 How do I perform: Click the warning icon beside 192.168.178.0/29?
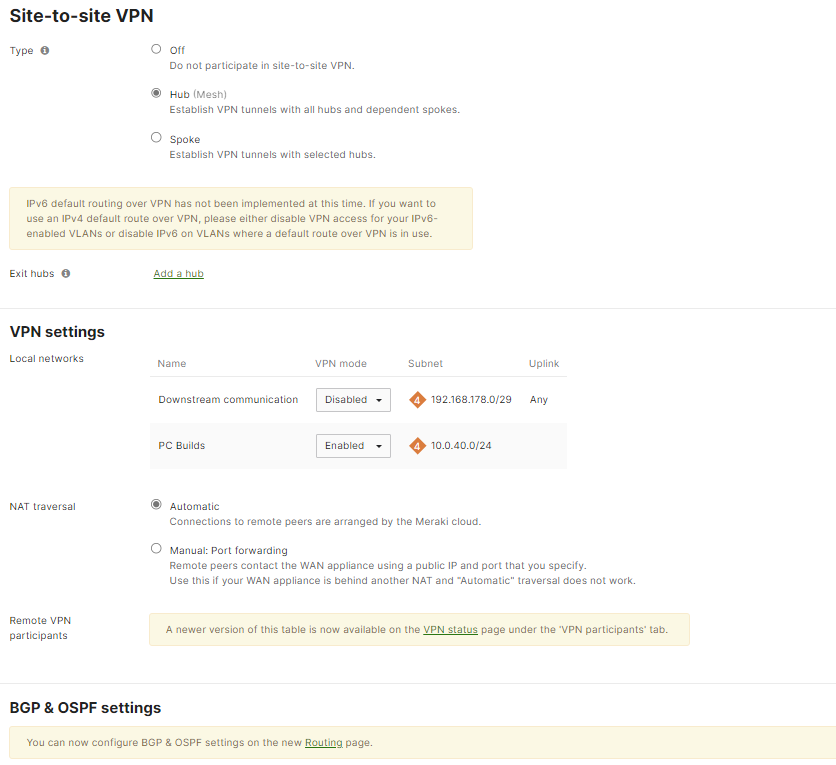tap(417, 399)
